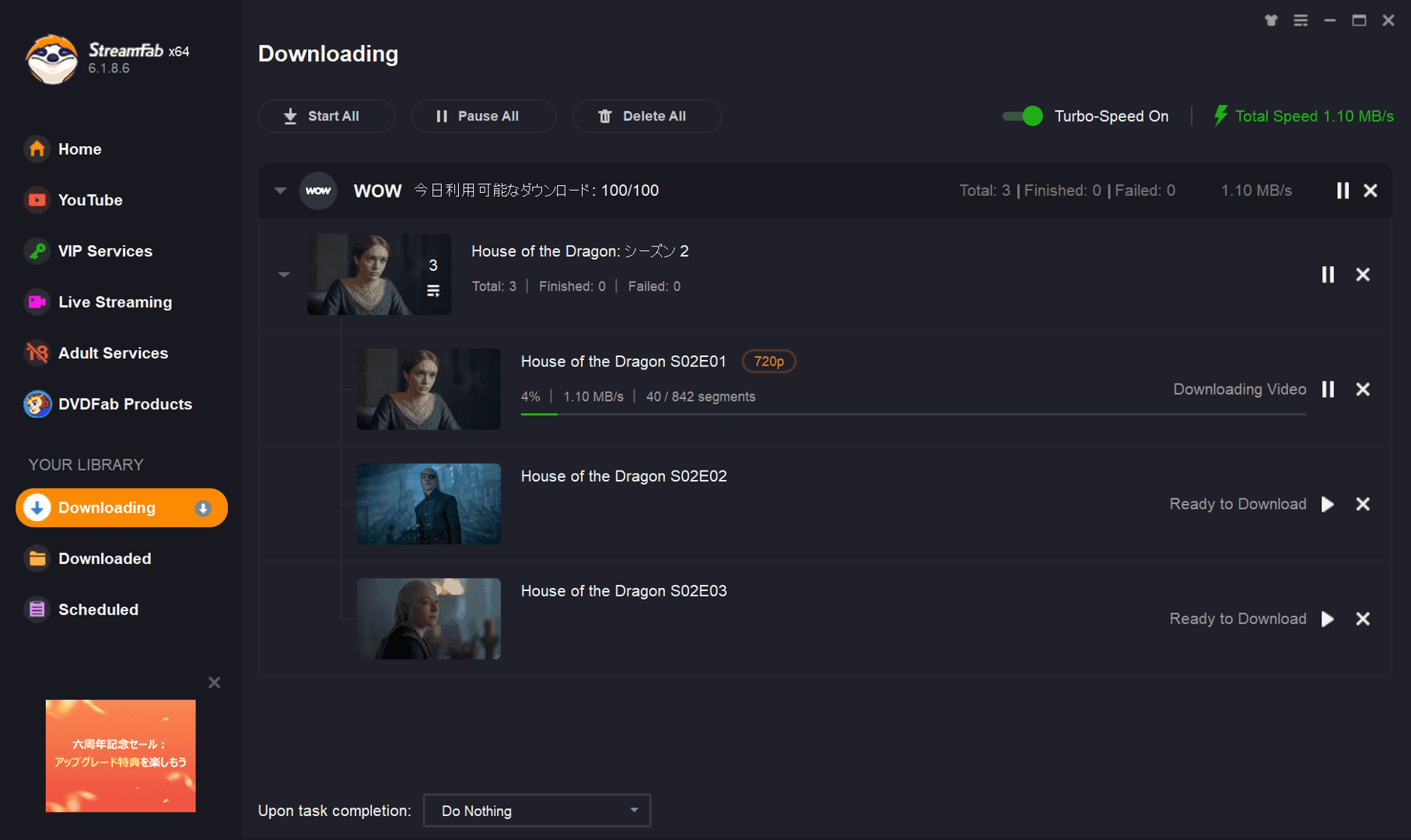Remove S02E03 from the queue
The image size is (1411, 840).
click(1363, 618)
